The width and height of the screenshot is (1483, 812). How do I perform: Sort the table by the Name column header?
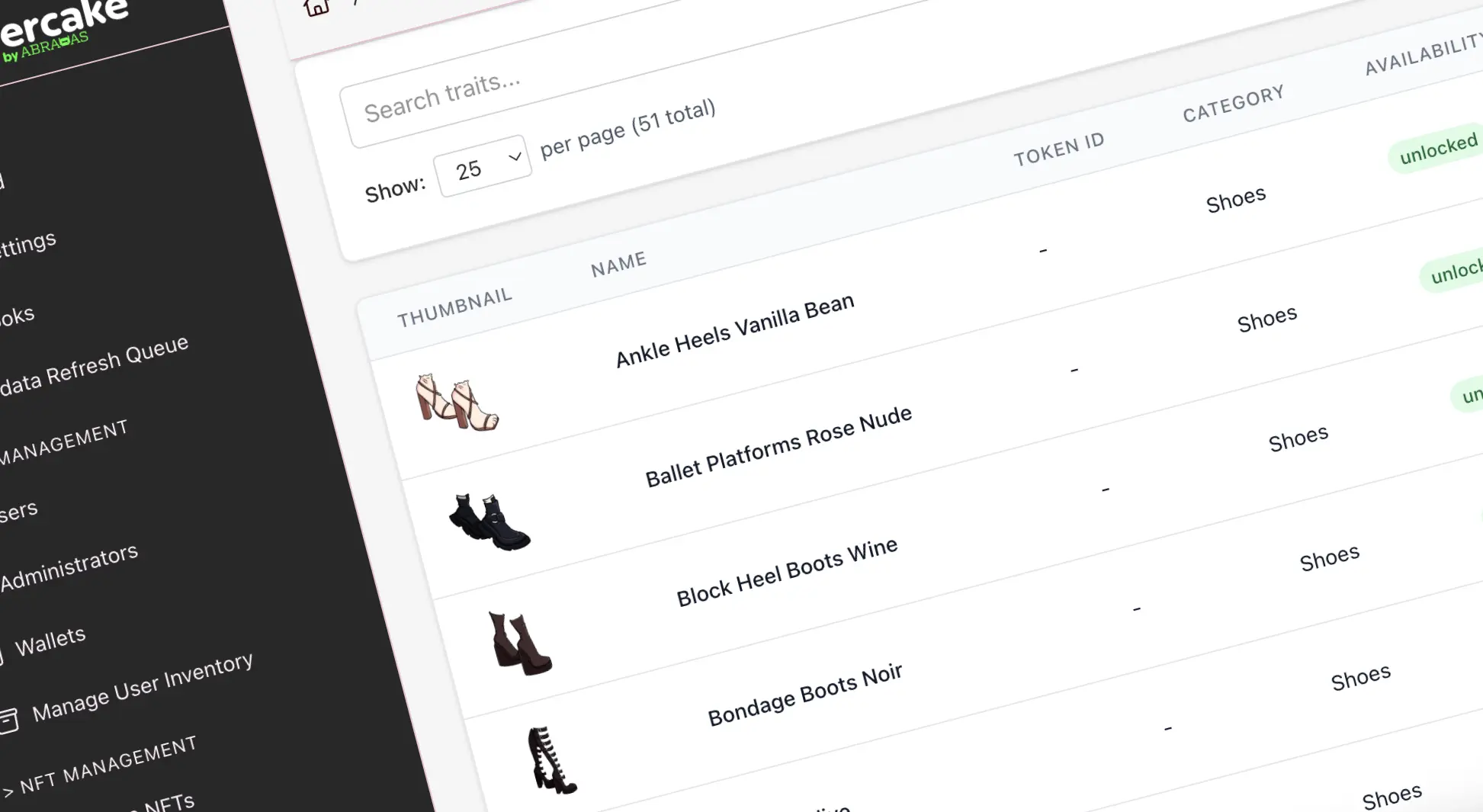618,265
